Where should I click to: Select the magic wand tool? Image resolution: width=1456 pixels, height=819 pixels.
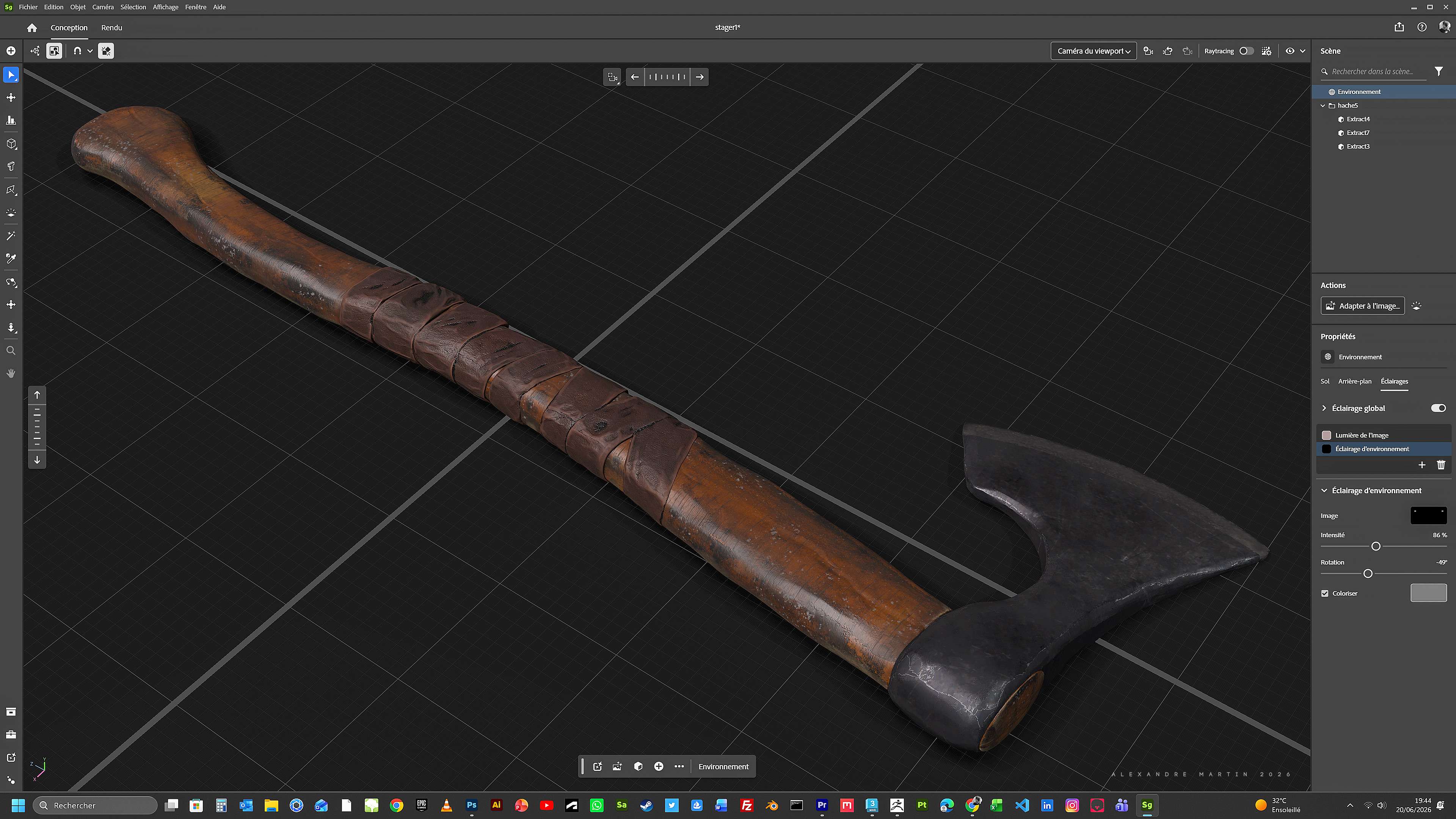tap(11, 236)
